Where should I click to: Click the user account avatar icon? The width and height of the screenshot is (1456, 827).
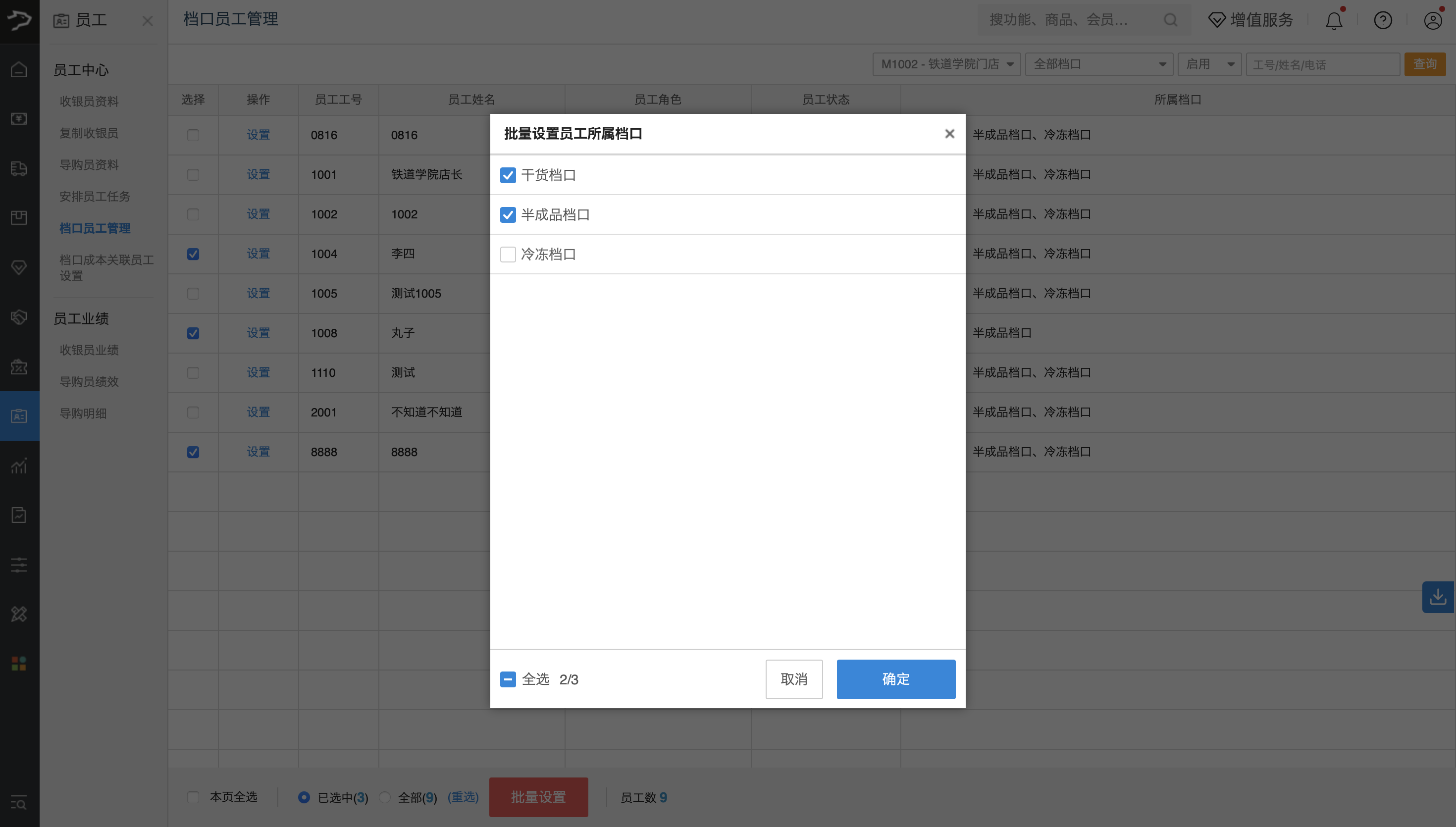click(x=1433, y=20)
